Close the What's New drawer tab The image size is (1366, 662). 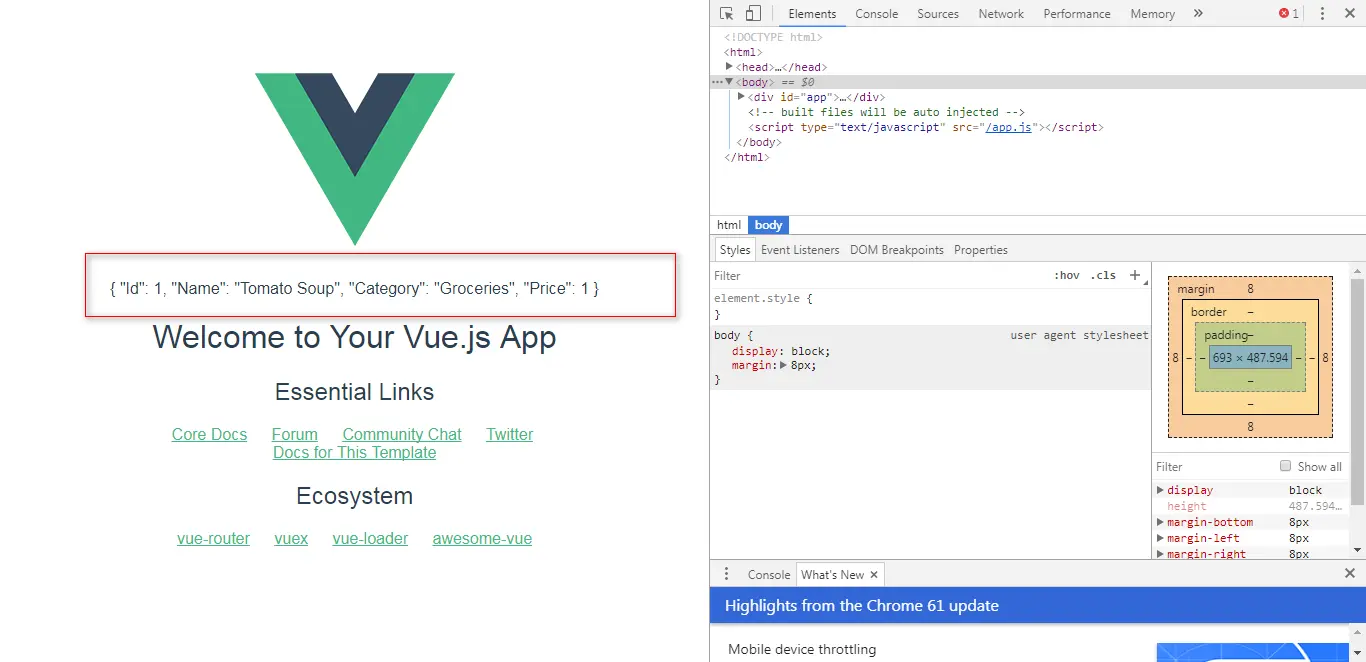pos(874,575)
